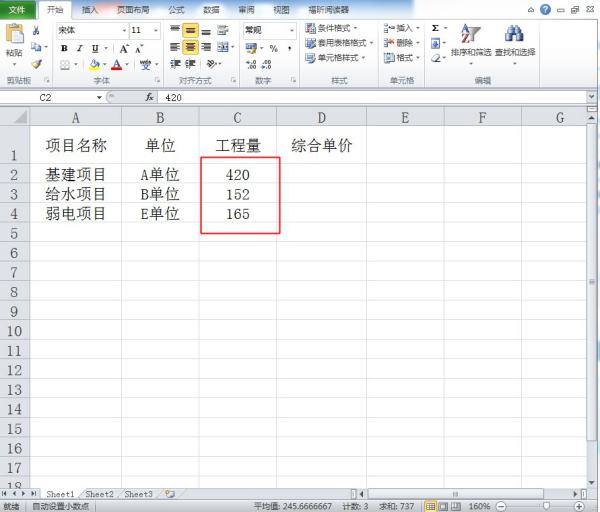Open the Sheet3 worksheet tab
Viewport: 600px width, 512px height.
click(138, 494)
